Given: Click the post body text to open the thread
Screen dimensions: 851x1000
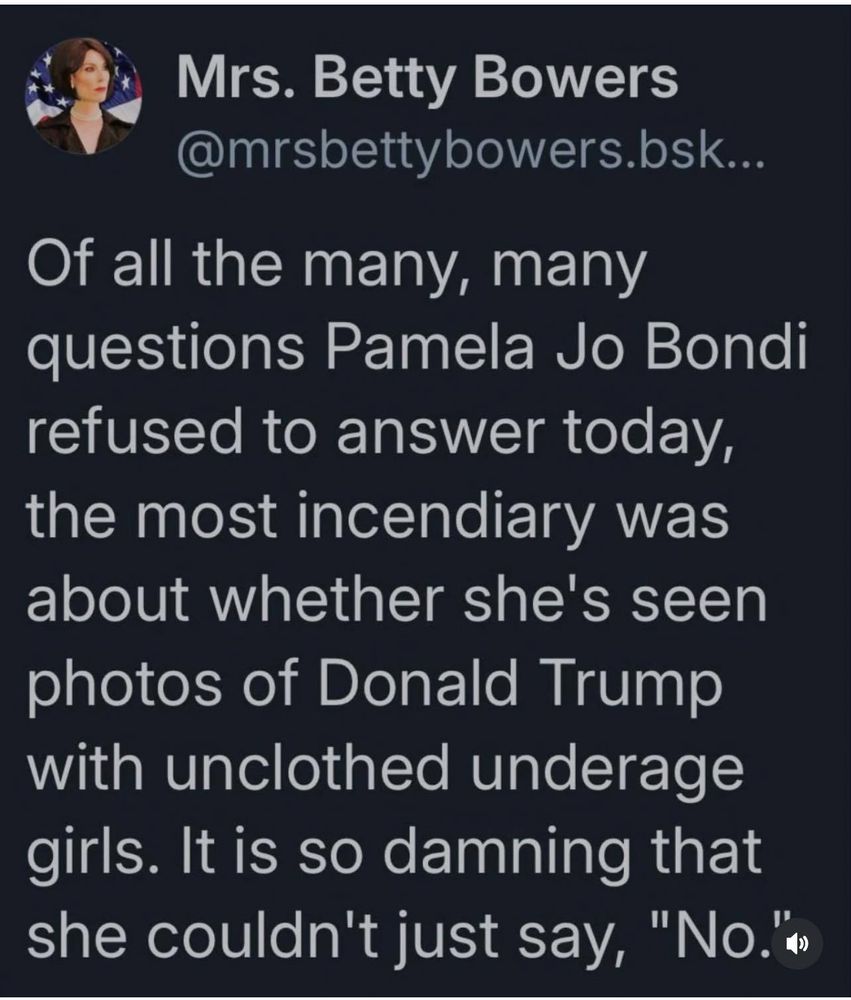Looking at the screenshot, I should 418,599.
